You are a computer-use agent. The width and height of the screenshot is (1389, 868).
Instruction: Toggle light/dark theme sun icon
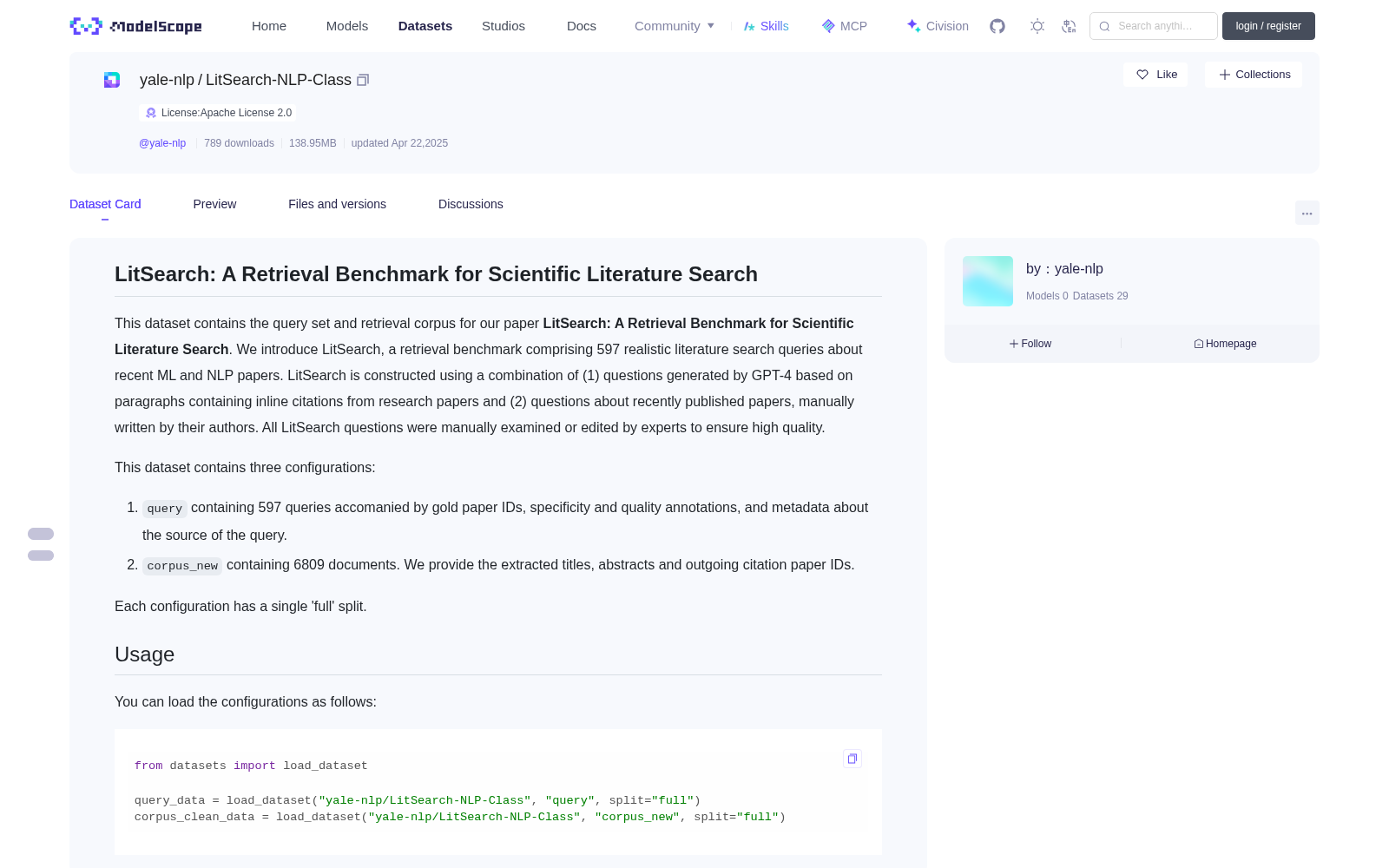(1037, 26)
